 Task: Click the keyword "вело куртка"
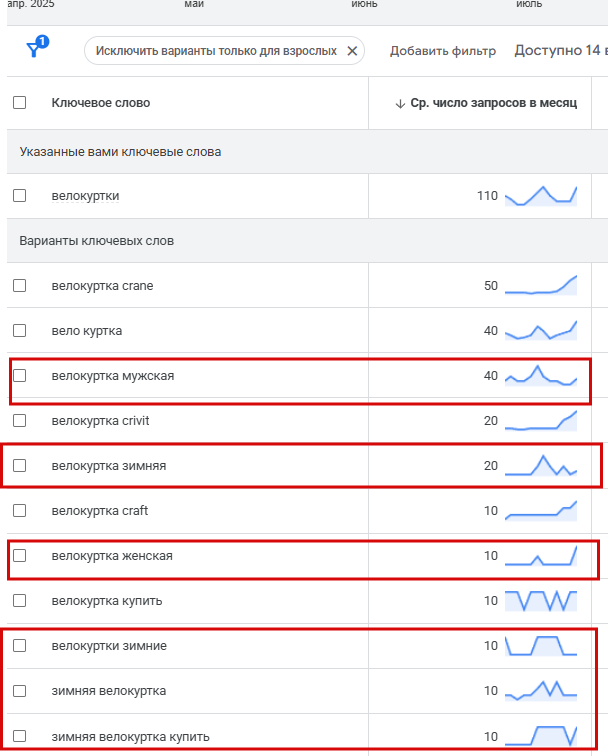(87, 331)
